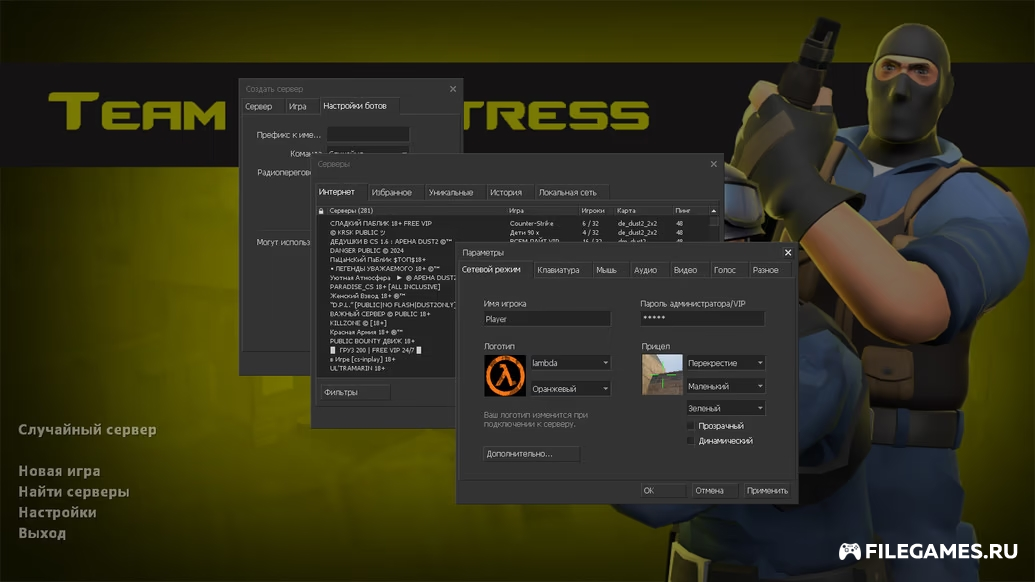
Task: Click the Отмена button
Action: pos(714,490)
